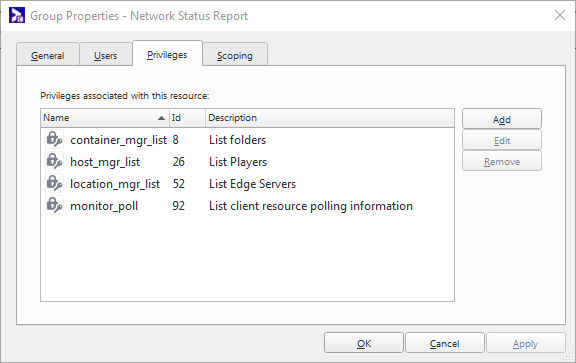Click the lock icon beside monitor_poll
The width and height of the screenshot is (576, 363).
point(54,206)
